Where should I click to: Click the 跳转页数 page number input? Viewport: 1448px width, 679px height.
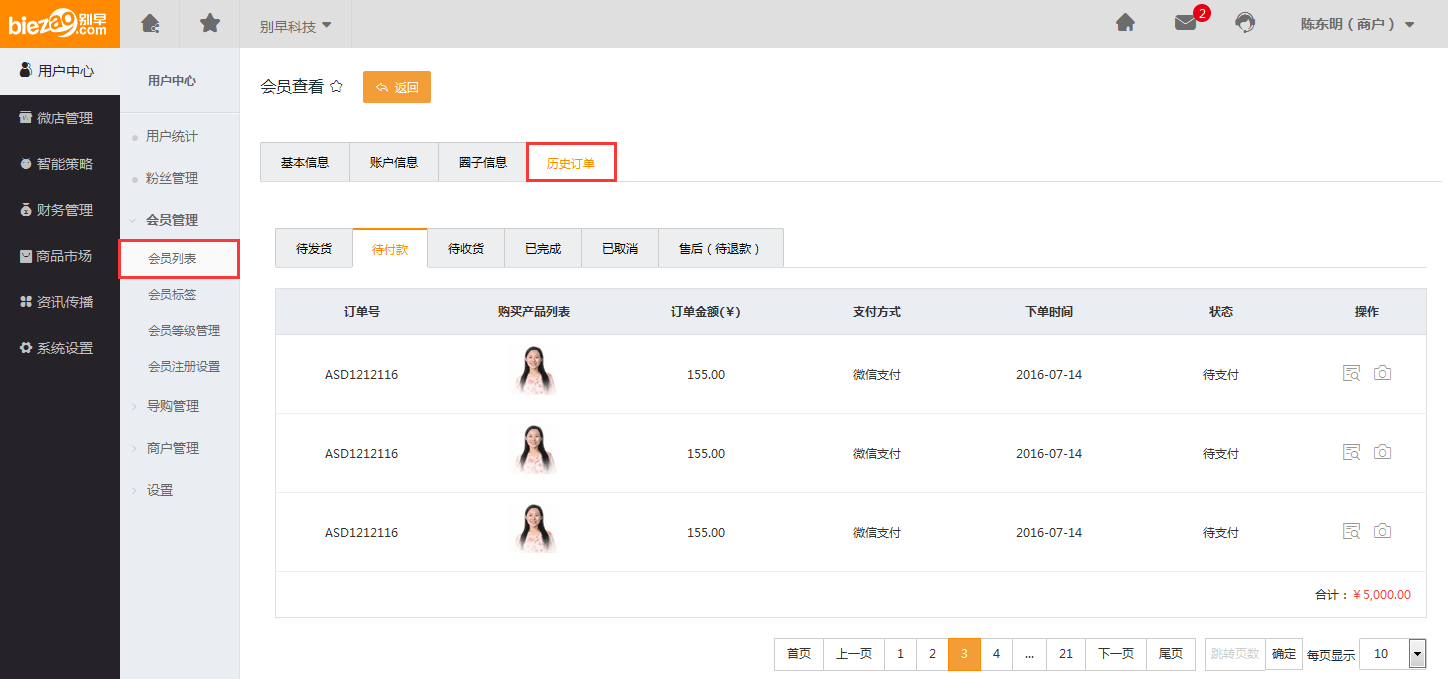click(1235, 654)
